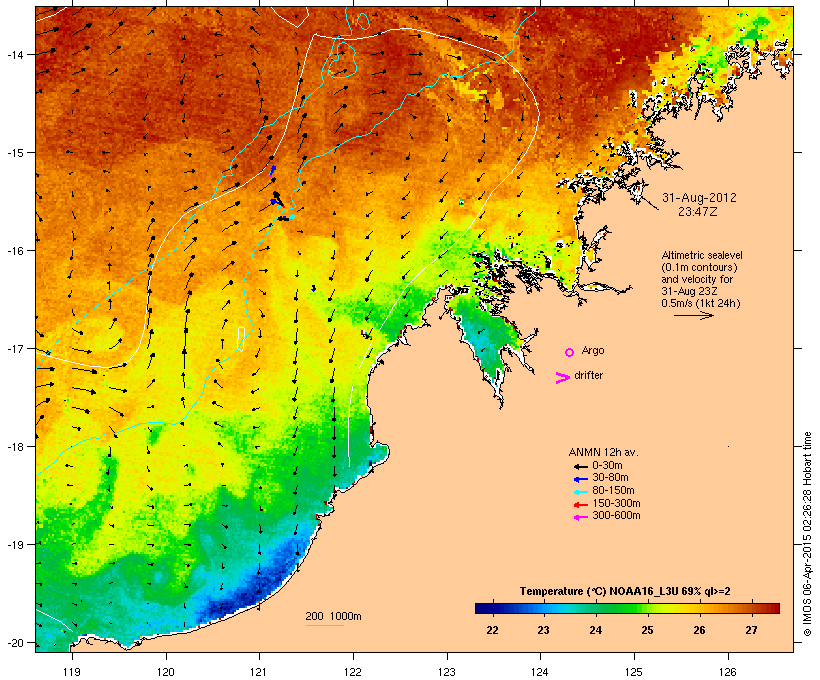
Task: Click the temperature color bar
Action: 627,608
